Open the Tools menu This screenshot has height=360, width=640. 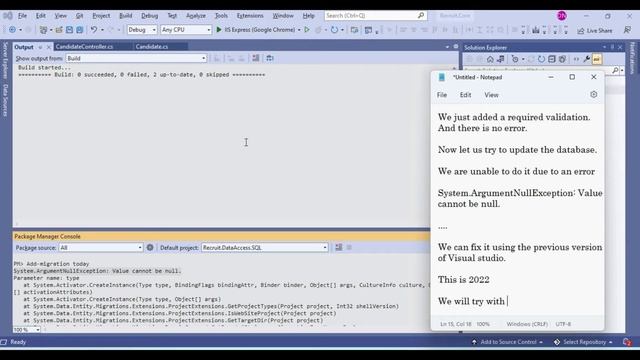[221, 16]
